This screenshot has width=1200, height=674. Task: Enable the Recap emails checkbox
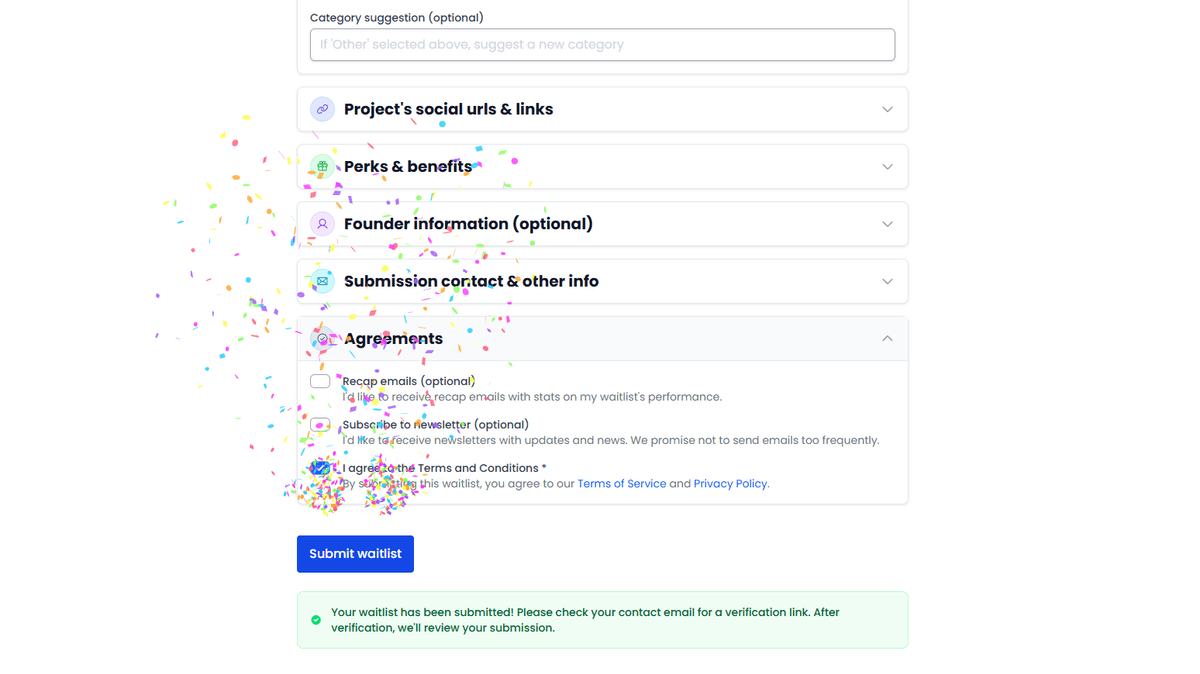pos(320,381)
